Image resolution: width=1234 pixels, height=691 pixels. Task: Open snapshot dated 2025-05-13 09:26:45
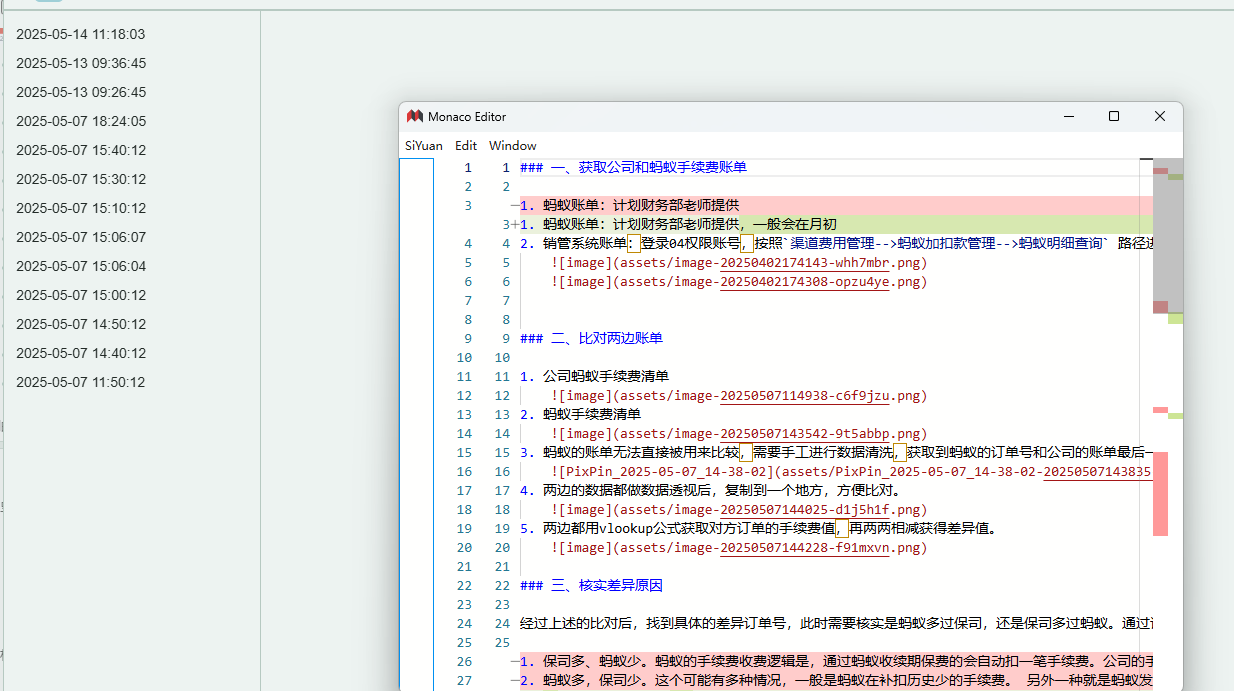point(81,92)
